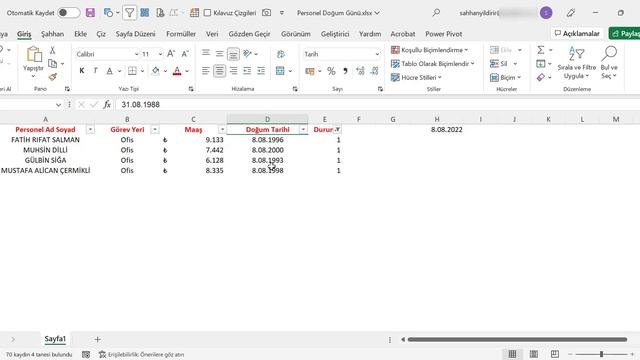Click the user account avatar

coord(546,13)
